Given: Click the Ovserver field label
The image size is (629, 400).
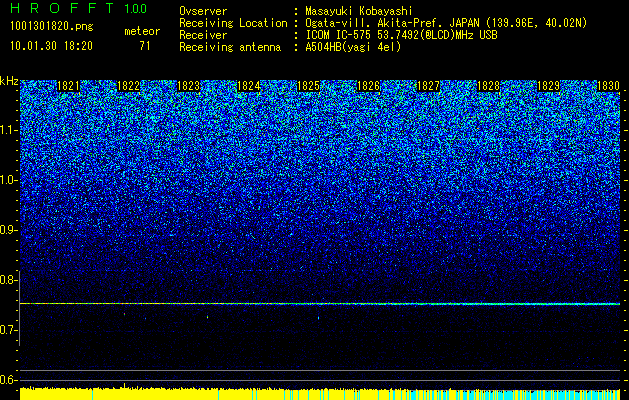Looking at the screenshot, I should pyautogui.click(x=203, y=11).
